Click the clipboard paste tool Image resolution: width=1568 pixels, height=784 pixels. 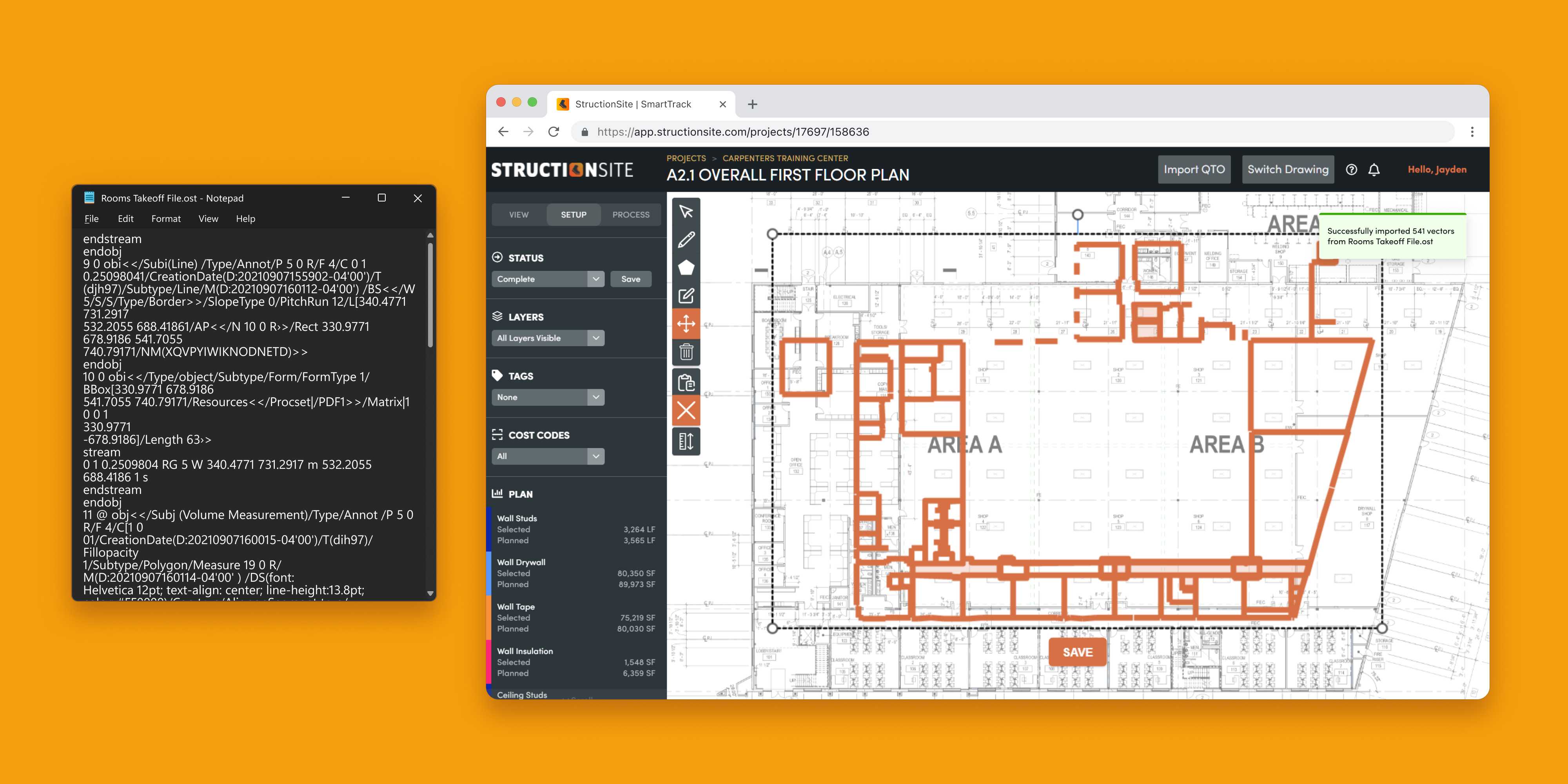tap(686, 382)
